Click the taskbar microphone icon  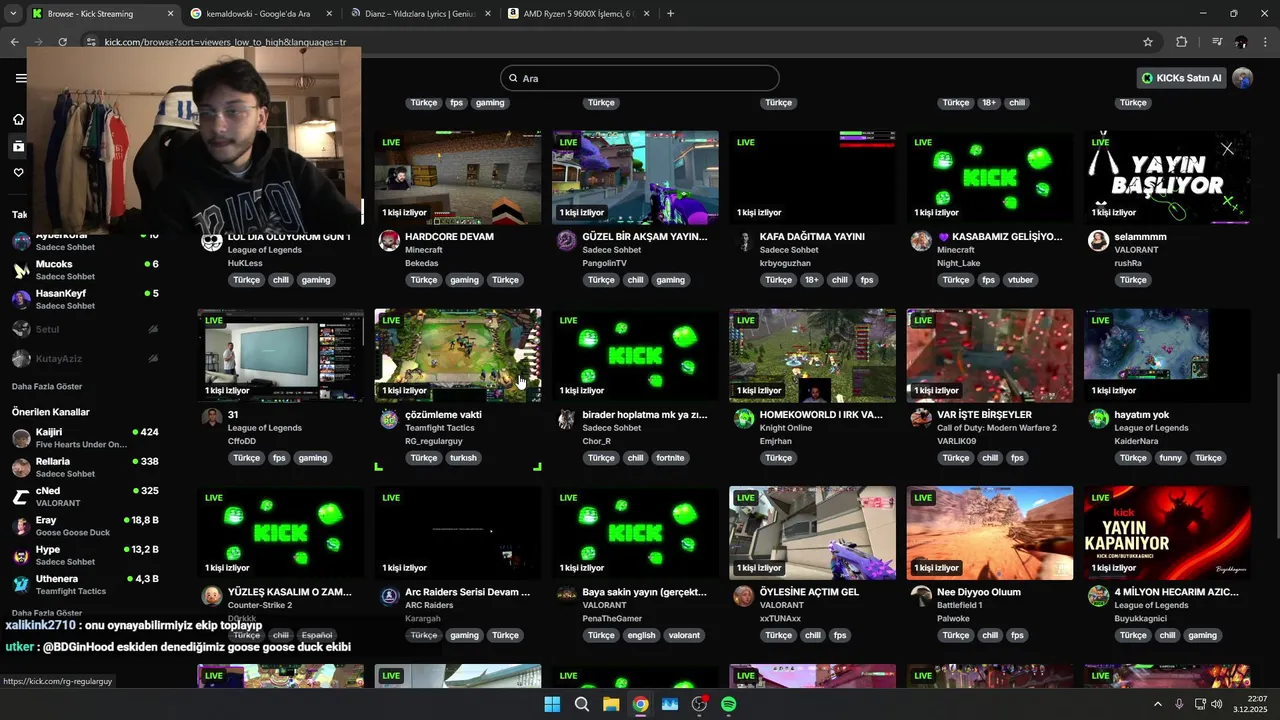(x=1179, y=704)
